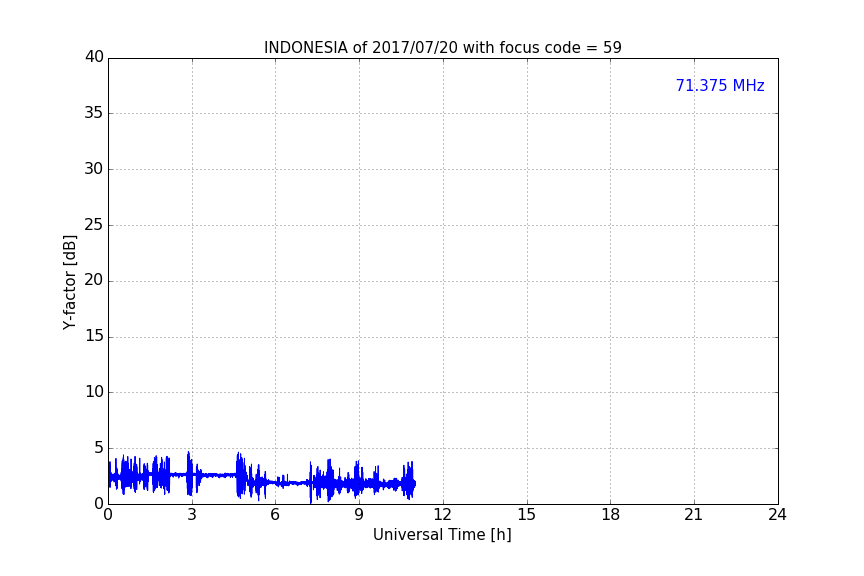Click the x-axis tick label 18
The image size is (864, 576).
[x=611, y=515]
